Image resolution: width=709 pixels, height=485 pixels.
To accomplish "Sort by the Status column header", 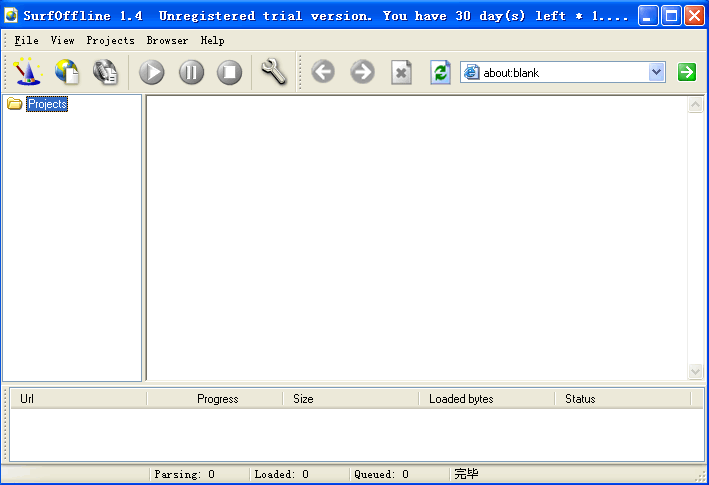I will point(624,399).
